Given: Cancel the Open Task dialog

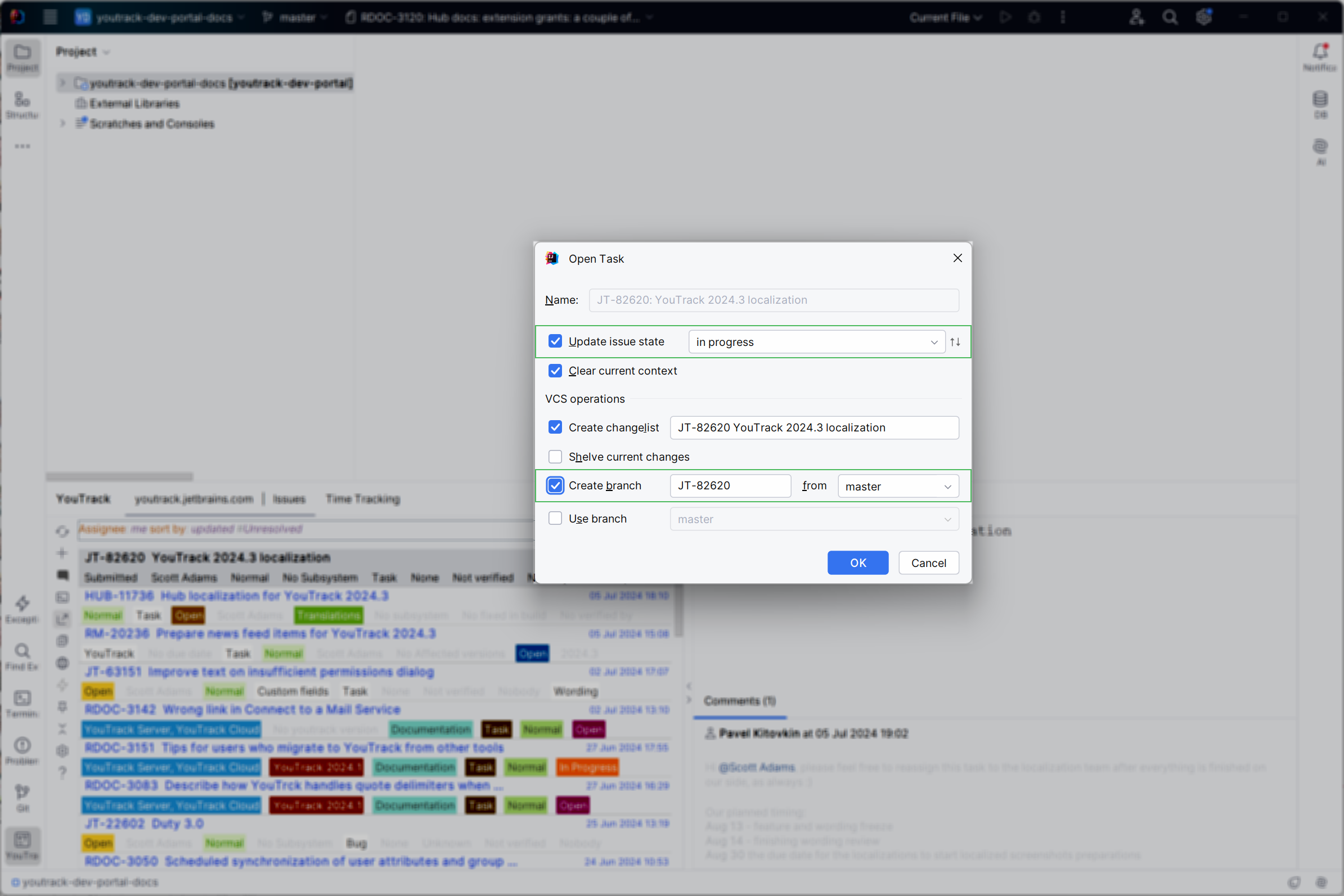Looking at the screenshot, I should point(929,563).
